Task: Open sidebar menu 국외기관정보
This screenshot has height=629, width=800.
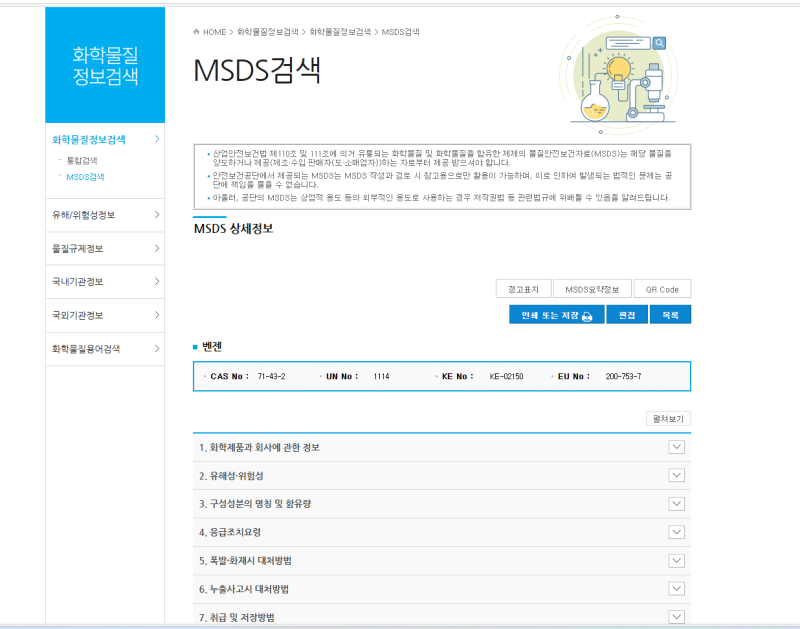Action: 105,315
